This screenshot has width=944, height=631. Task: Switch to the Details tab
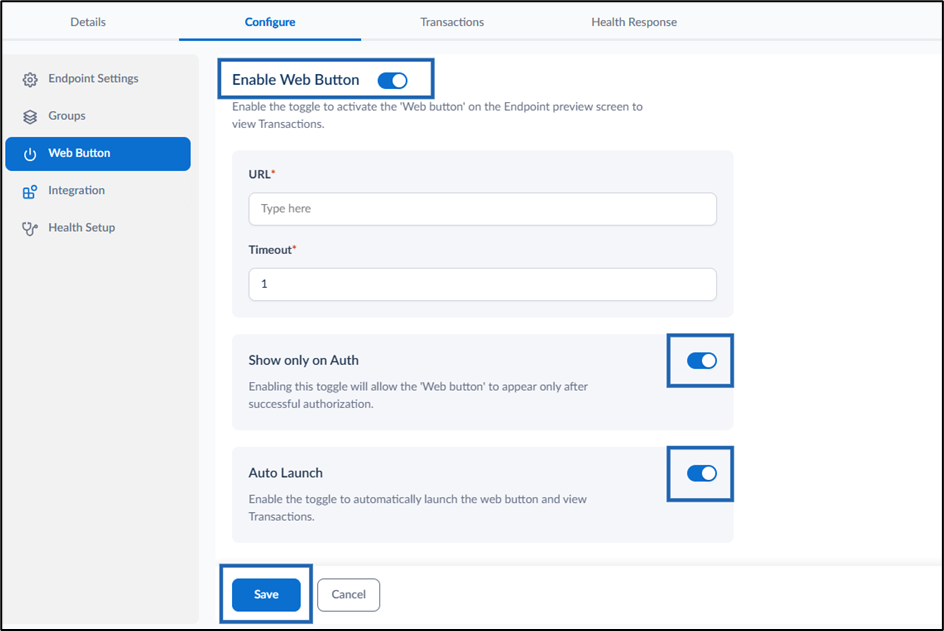88,22
